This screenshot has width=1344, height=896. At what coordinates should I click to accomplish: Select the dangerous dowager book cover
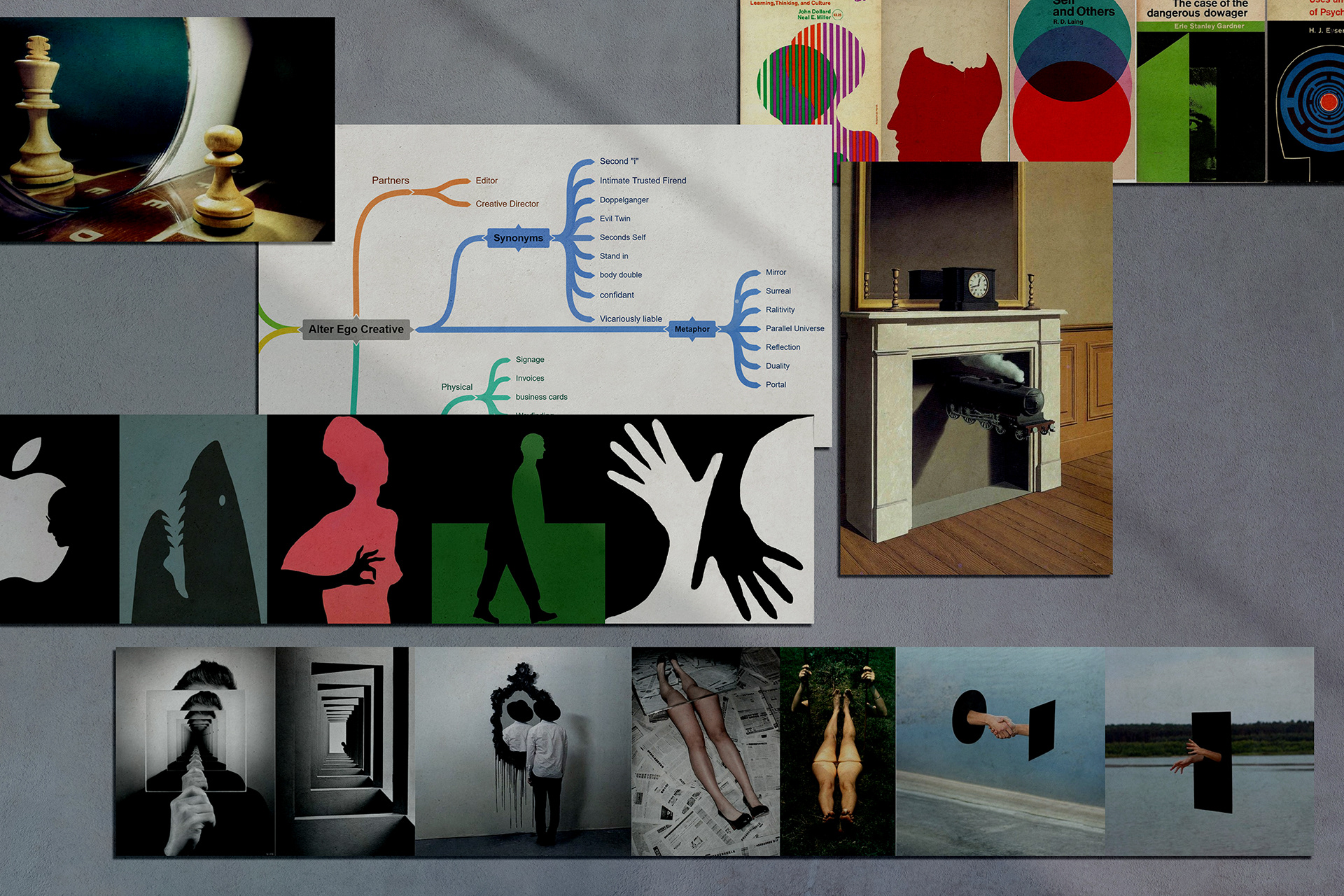point(1200,91)
